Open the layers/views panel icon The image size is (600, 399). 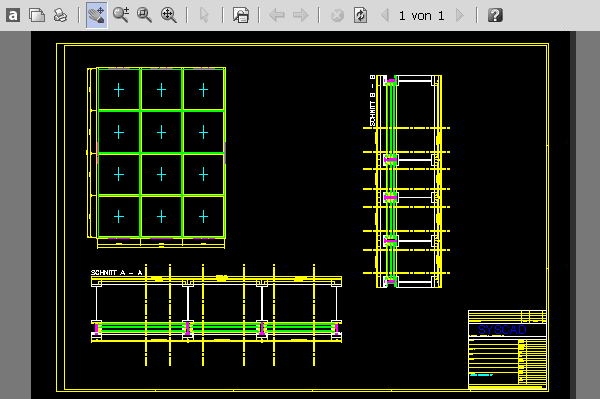pyautogui.click(x=241, y=15)
